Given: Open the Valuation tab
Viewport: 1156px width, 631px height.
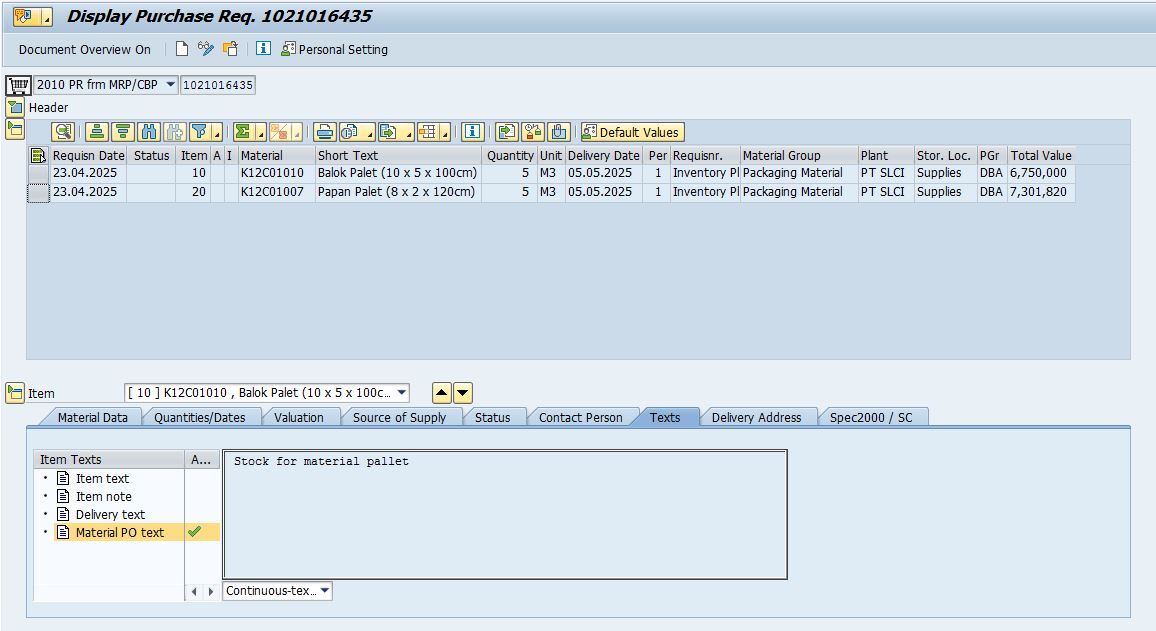Looking at the screenshot, I should [x=299, y=417].
